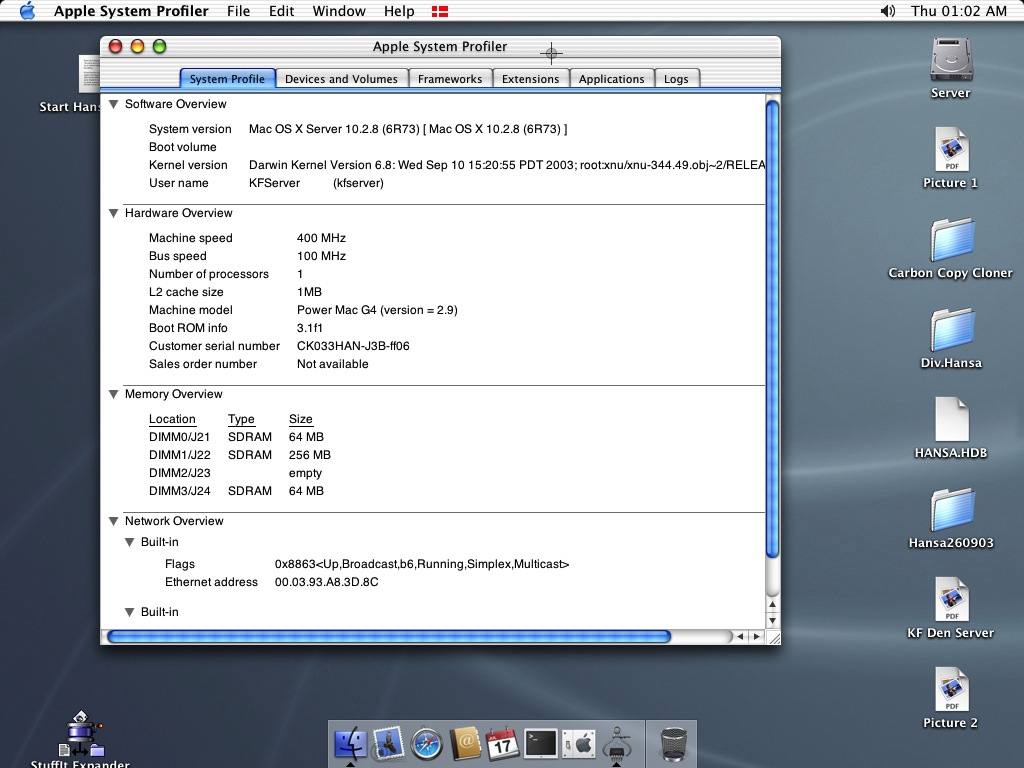Screen dimensions: 1024x768
Task: Click the window resize corner grip
Action: [x=774, y=638]
